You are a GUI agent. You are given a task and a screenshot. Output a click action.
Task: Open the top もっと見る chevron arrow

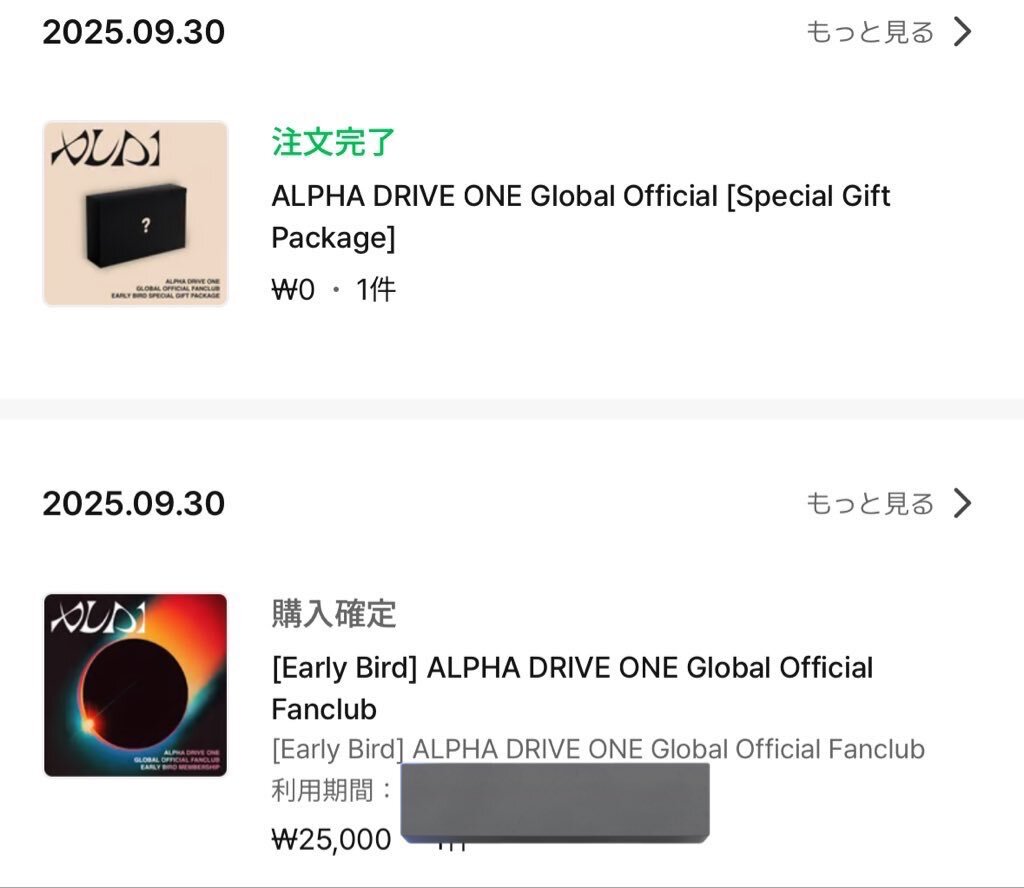point(963,31)
